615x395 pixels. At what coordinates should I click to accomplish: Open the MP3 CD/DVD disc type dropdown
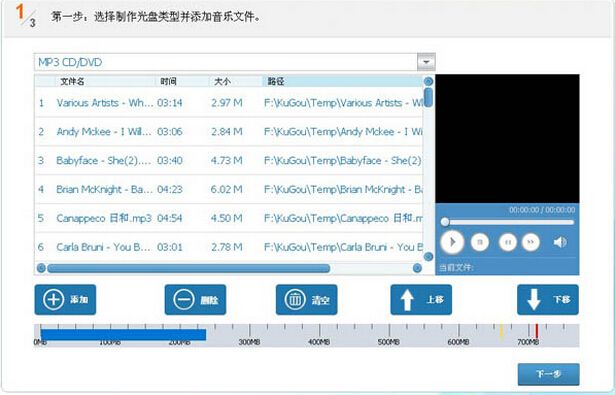point(426,62)
